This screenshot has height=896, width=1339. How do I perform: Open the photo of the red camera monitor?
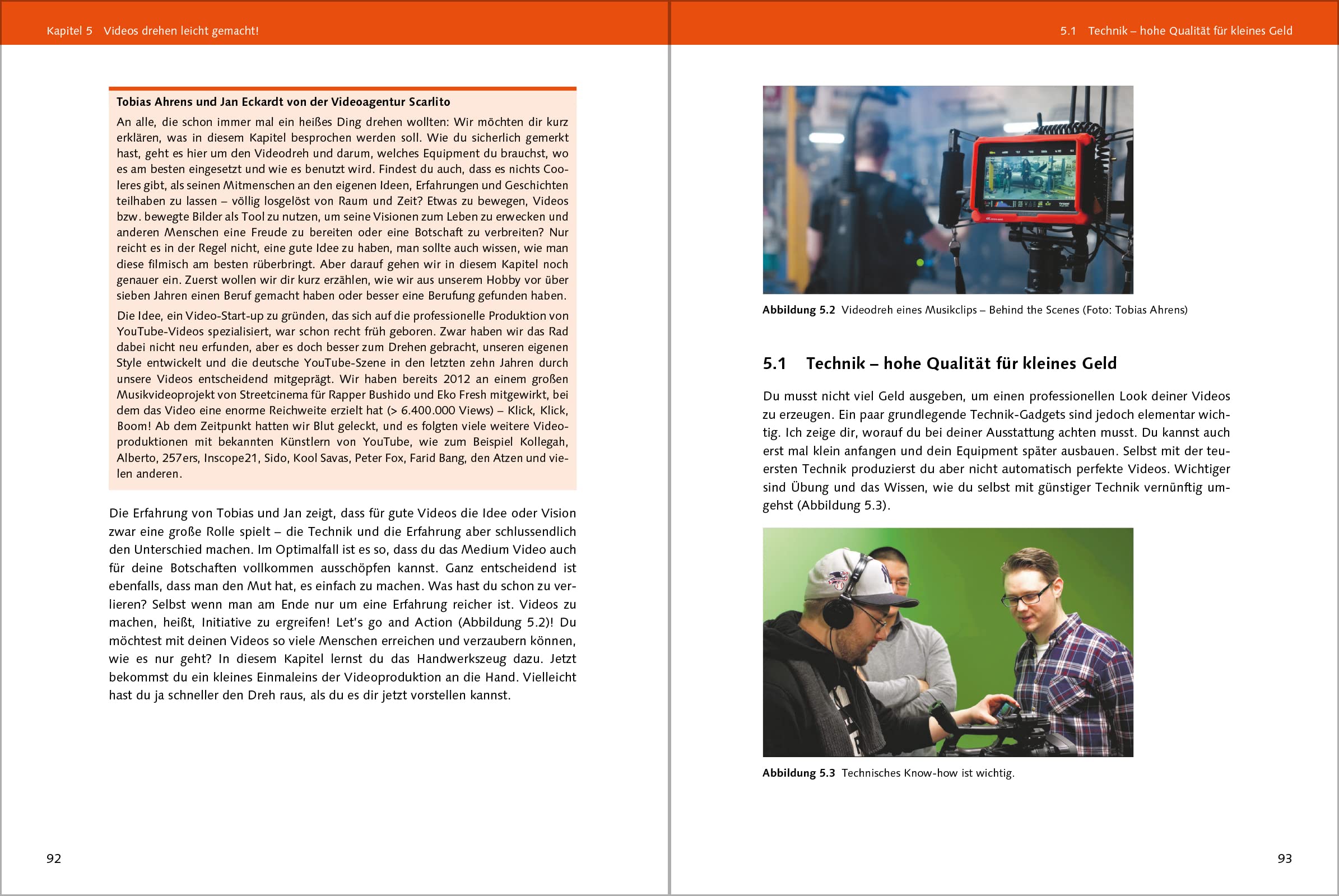pyautogui.click(x=948, y=190)
